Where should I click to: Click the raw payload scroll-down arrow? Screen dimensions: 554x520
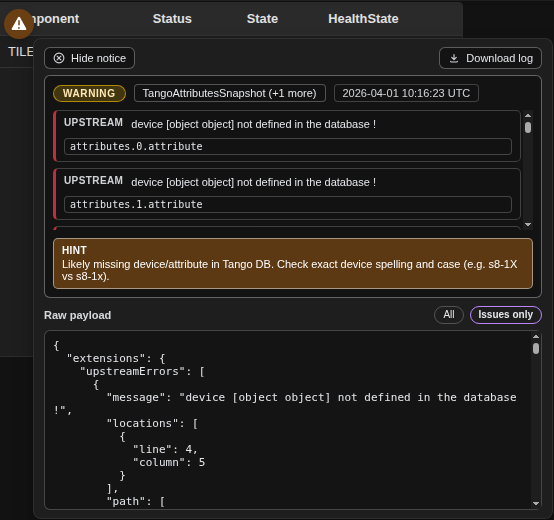click(x=536, y=503)
